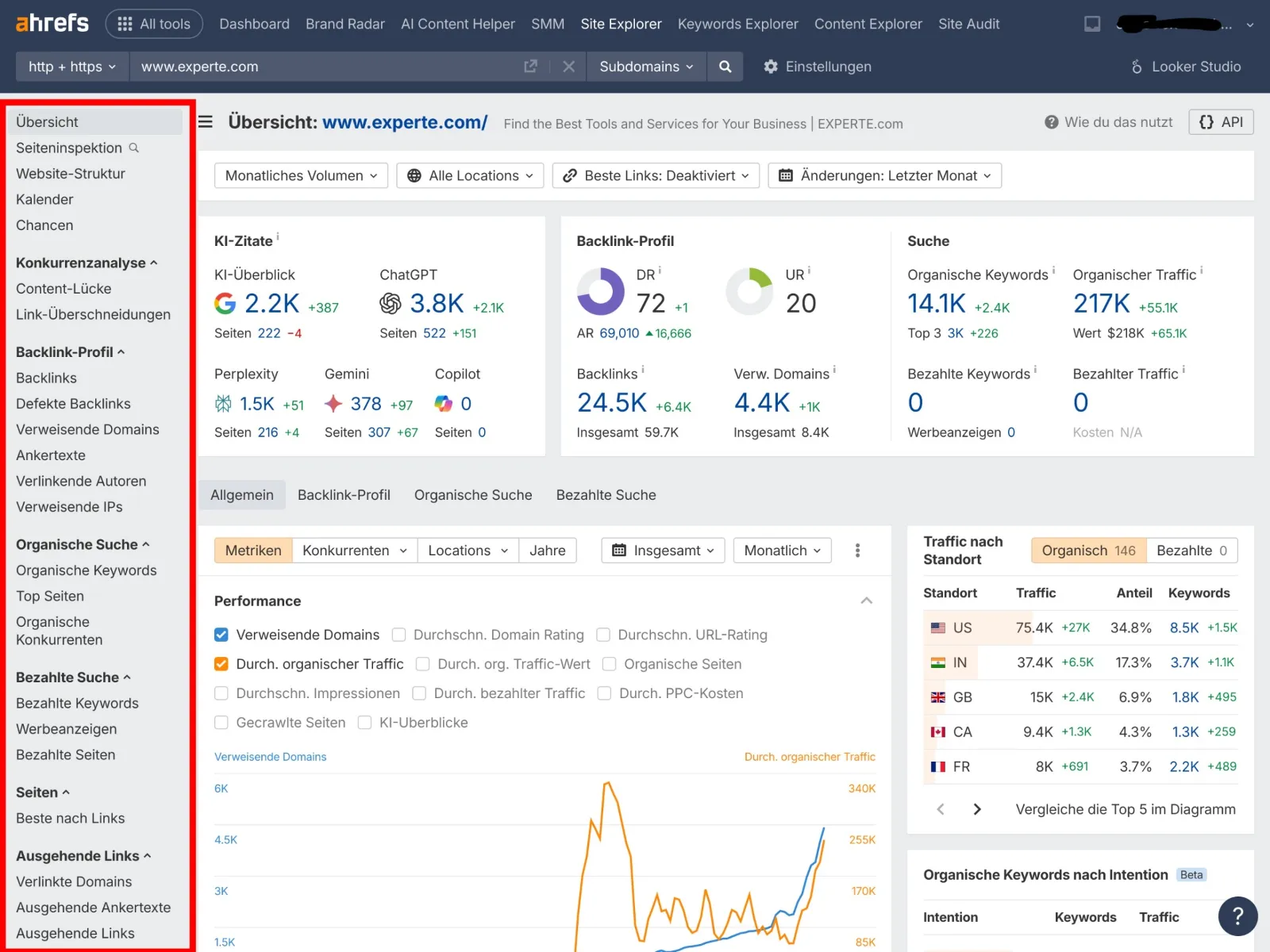Open Keywords Explorer in top menu
This screenshot has width=1270, height=952.
pos(737,24)
